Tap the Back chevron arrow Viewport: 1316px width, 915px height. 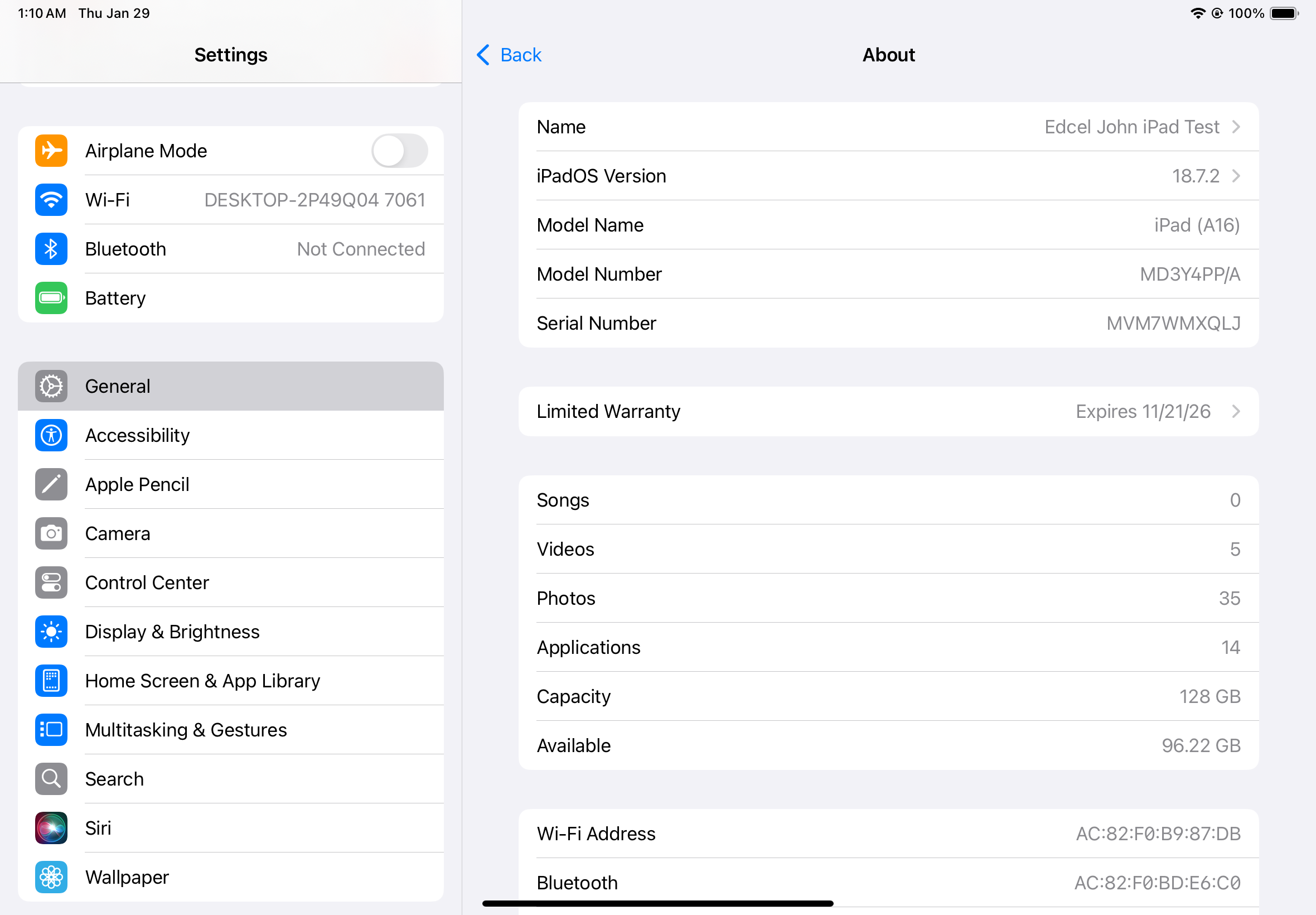coord(483,55)
